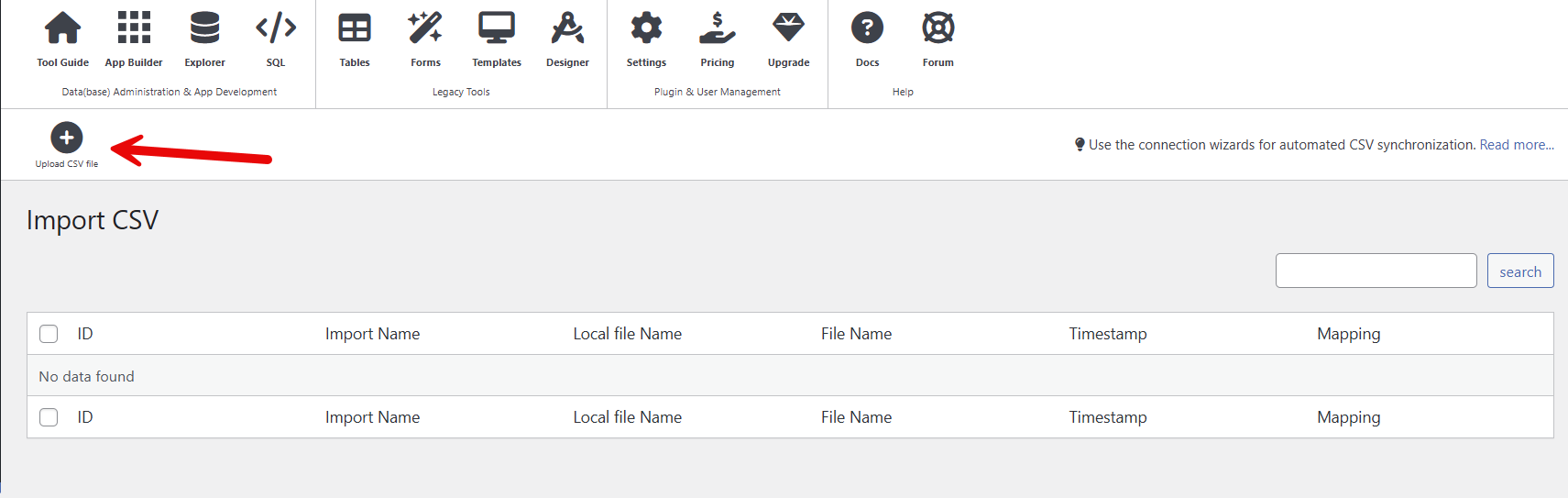This screenshot has height=498, width=1568.
Task: Launch the Data Explorer database icon
Action: 204,28
